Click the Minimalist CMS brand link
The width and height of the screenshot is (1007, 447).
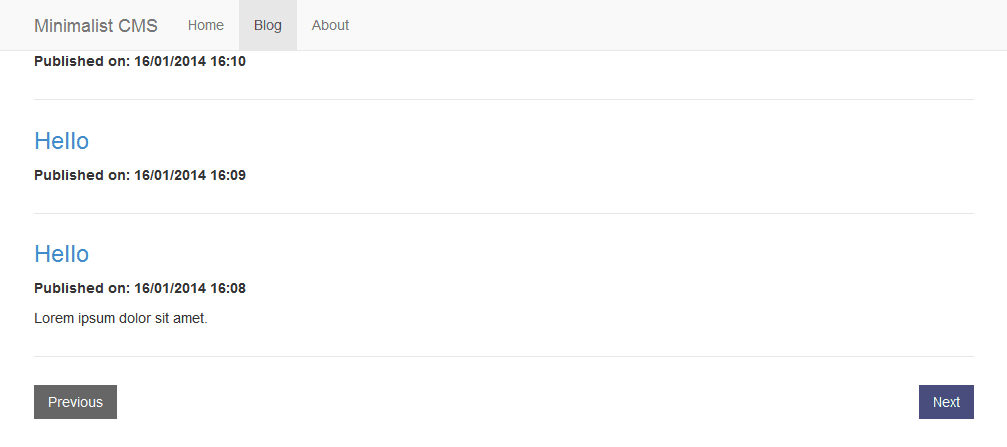click(96, 25)
